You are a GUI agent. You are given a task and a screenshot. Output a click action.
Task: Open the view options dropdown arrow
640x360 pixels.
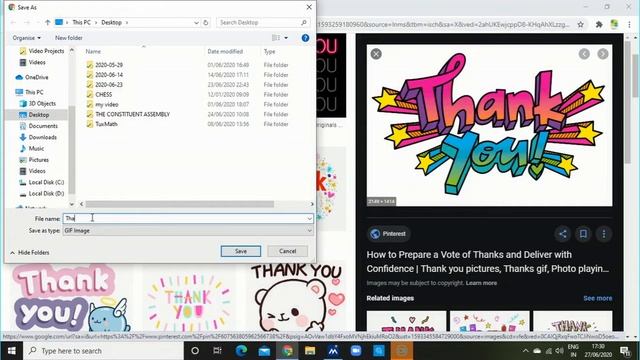(286, 38)
